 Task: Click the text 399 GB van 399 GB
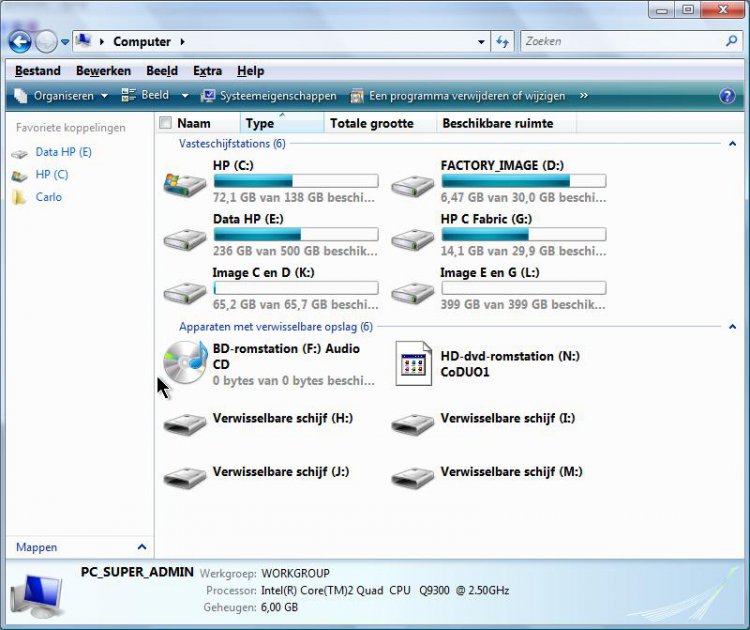tap(497, 305)
